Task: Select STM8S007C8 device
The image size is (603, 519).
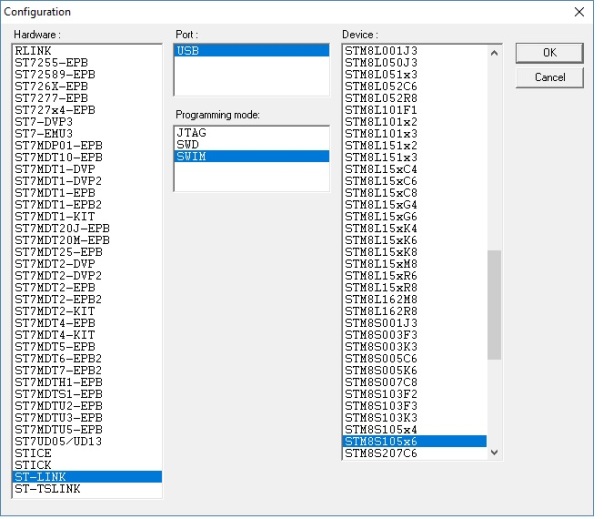Action: (x=415, y=383)
